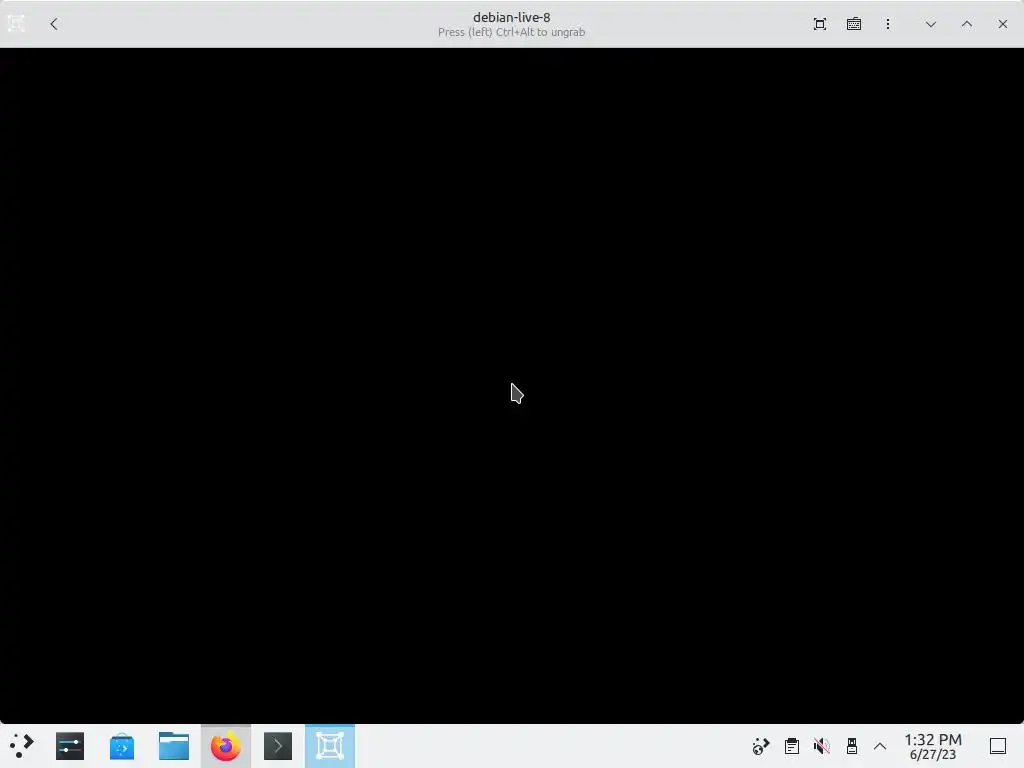Minimize the debian-live-8 window
Image resolution: width=1024 pixels, height=768 pixels.
931,24
